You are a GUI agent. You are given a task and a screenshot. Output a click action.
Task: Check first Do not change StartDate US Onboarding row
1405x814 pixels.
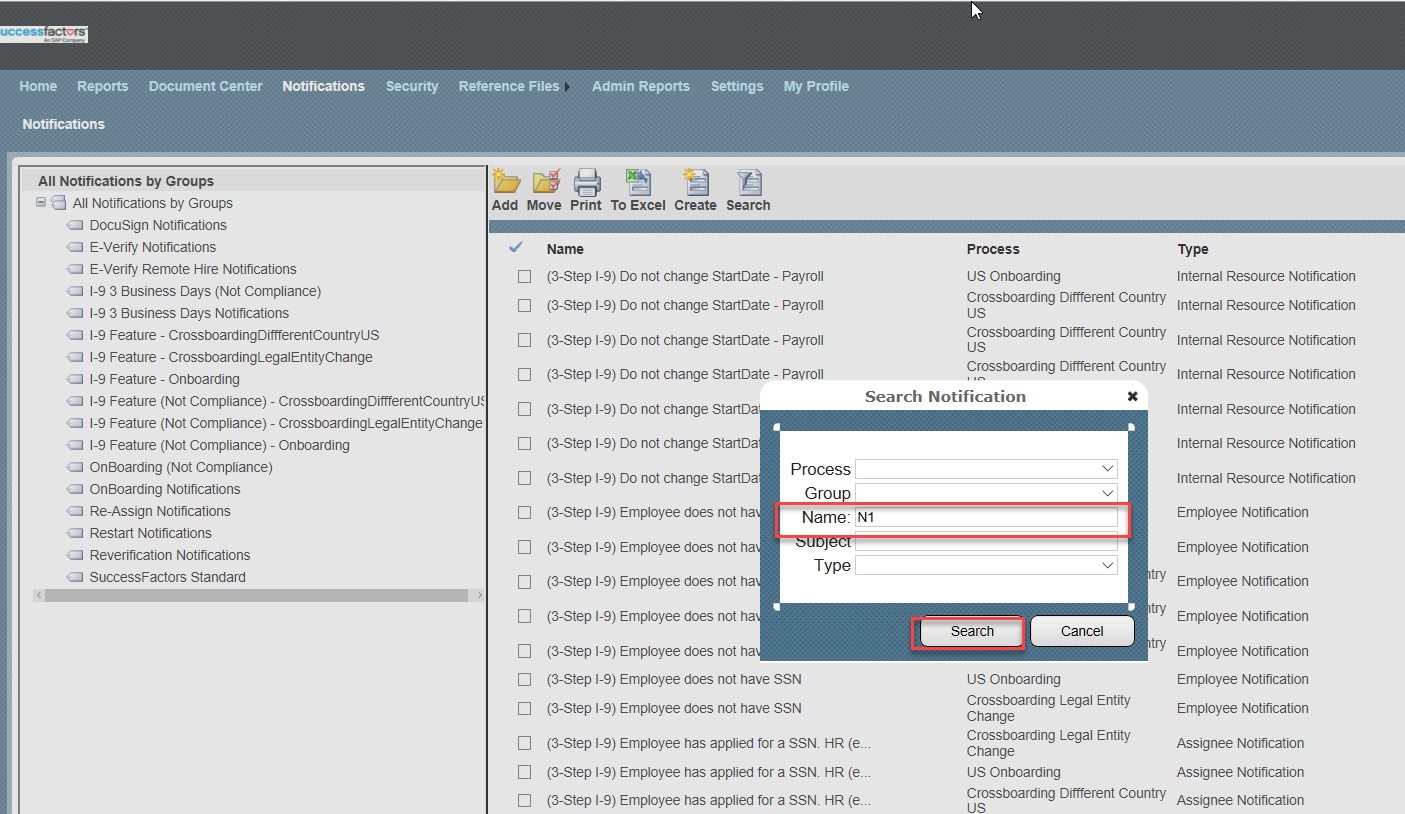coord(524,277)
